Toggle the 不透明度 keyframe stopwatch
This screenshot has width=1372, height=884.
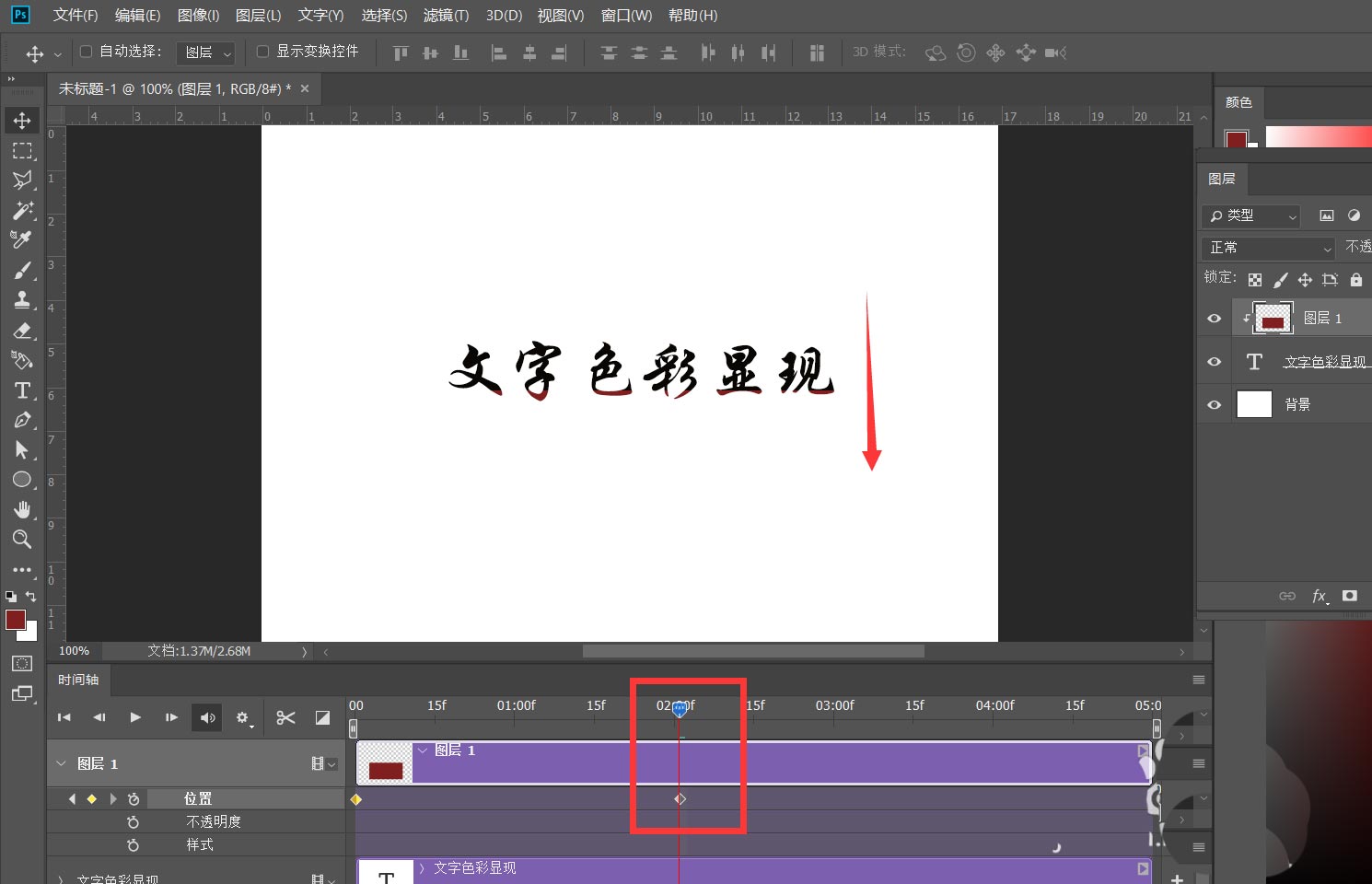pyautogui.click(x=134, y=821)
